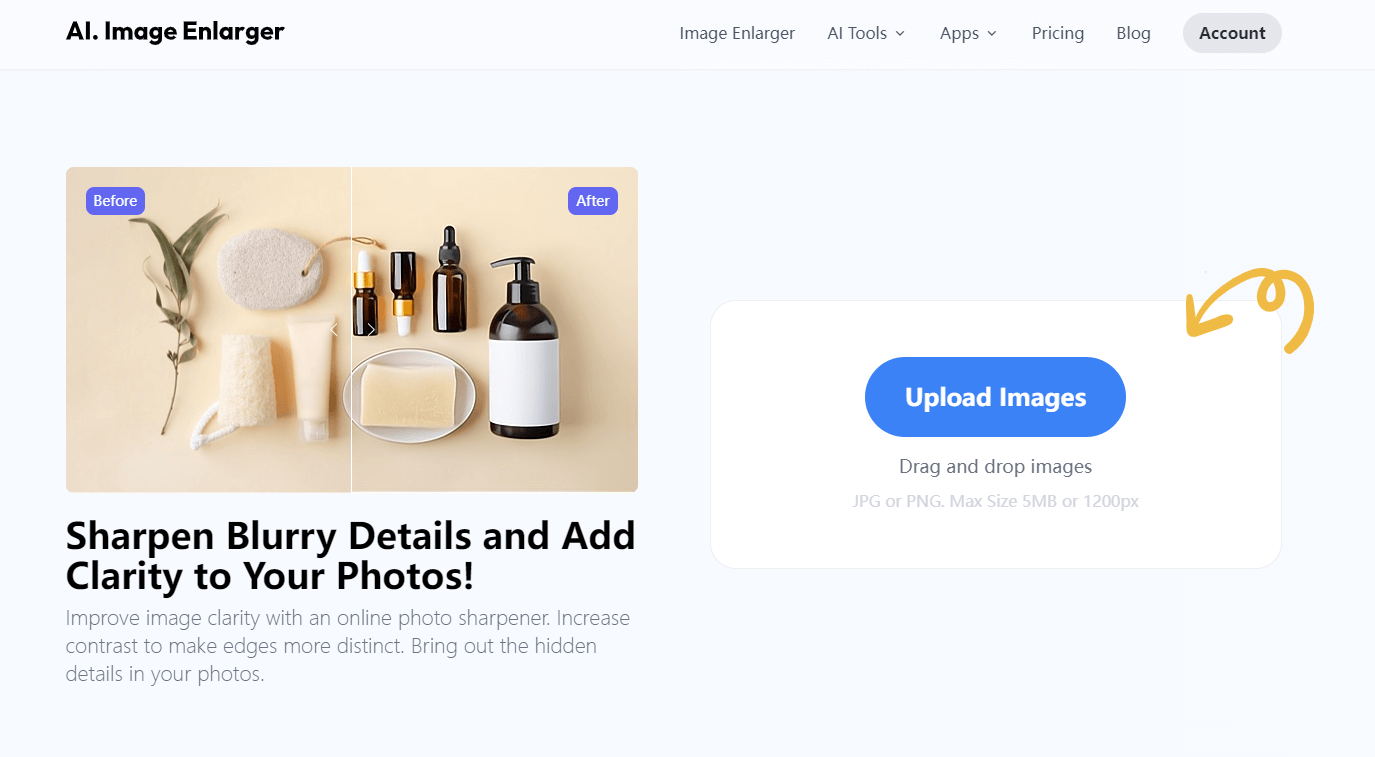Click the AI. Image Enlarger logo
Image resolution: width=1375 pixels, height=757 pixels.
coord(175,32)
